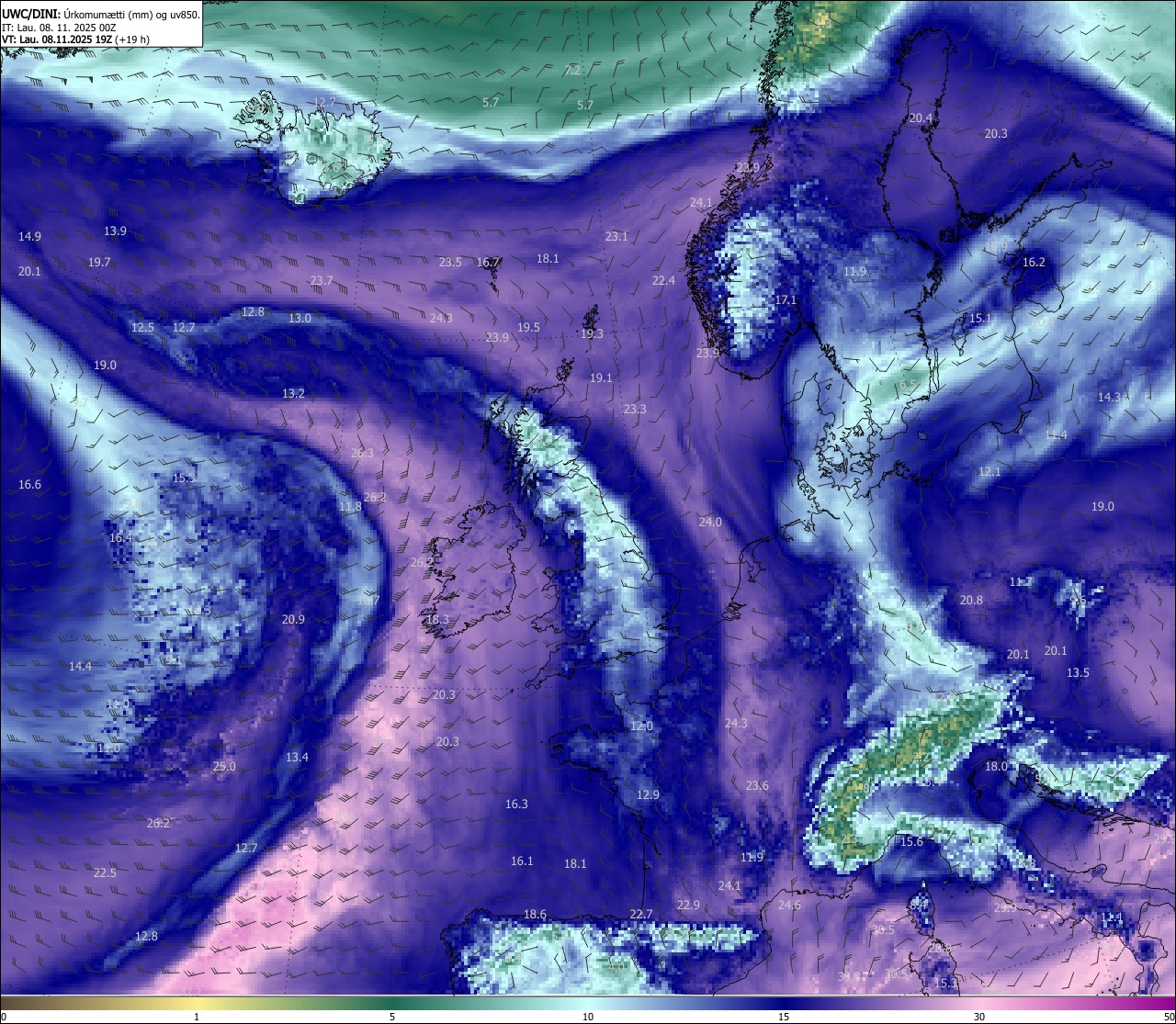The image size is (1176, 1024).
Task: Click the 22.5 value label
Action: pyautogui.click(x=105, y=872)
